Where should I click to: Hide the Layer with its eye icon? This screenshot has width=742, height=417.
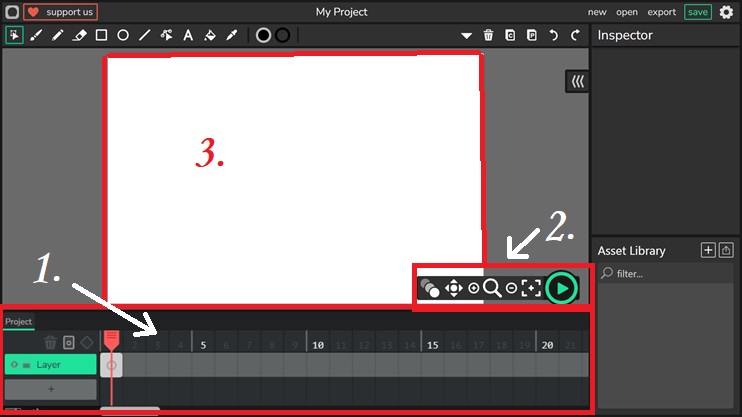click(14, 365)
